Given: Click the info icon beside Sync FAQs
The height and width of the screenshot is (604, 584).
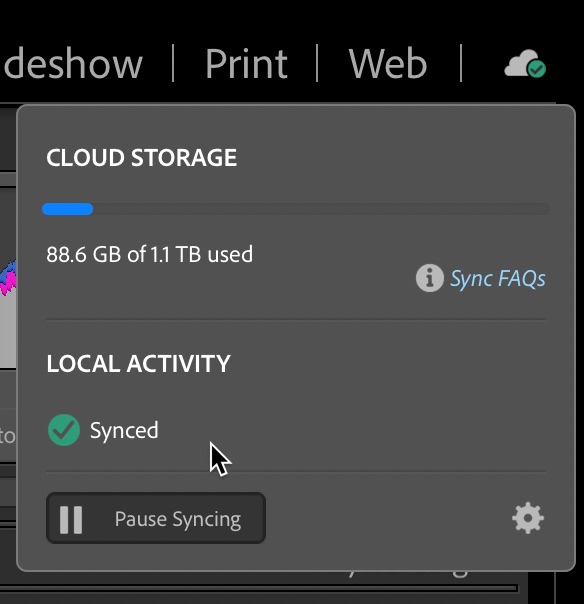Looking at the screenshot, I should pyautogui.click(x=430, y=278).
